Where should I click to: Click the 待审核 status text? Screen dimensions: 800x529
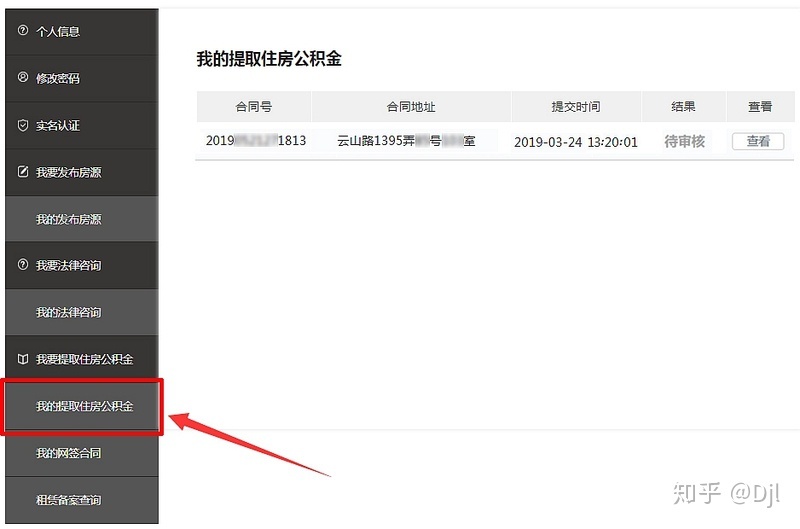684,141
